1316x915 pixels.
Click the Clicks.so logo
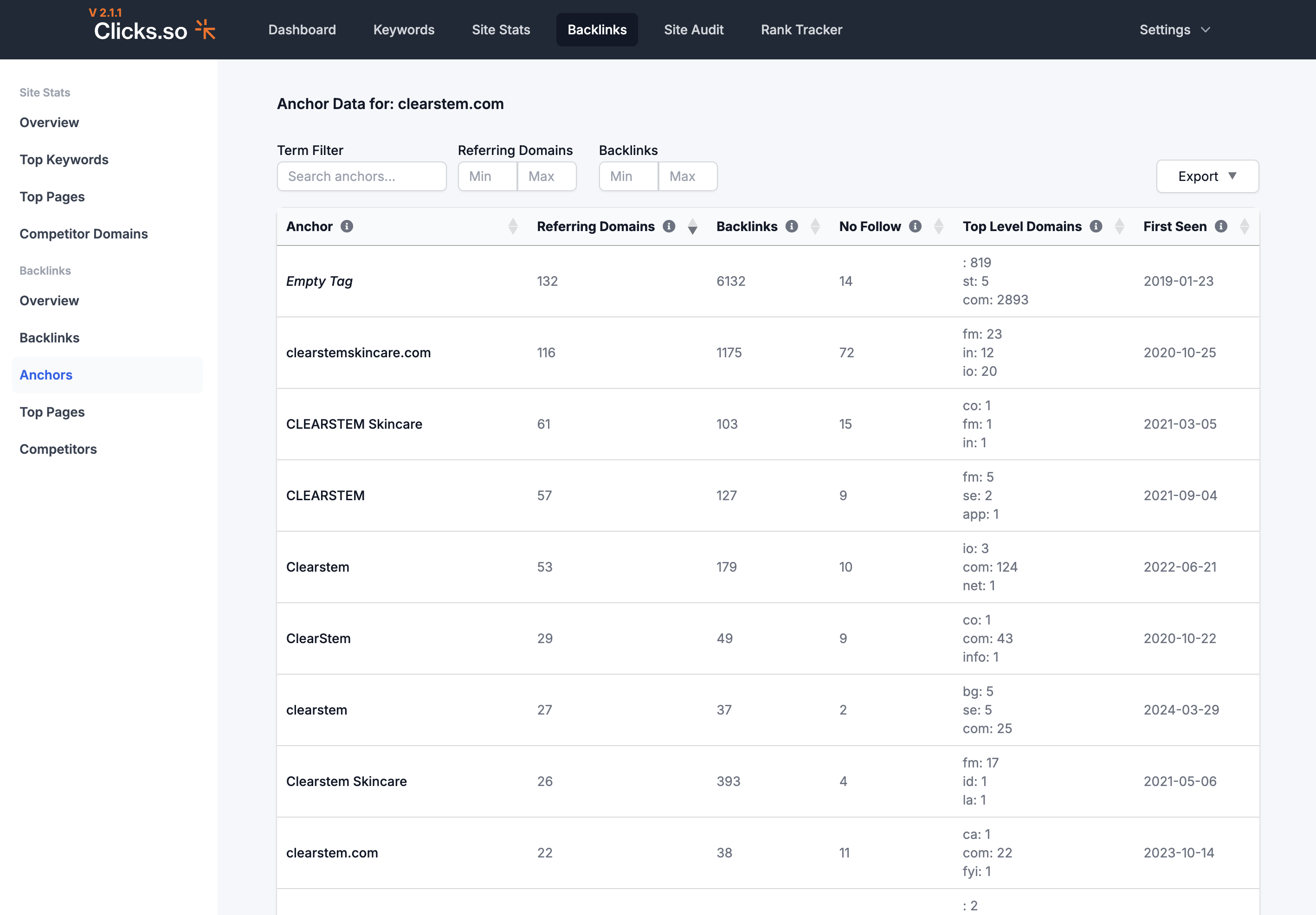154,30
